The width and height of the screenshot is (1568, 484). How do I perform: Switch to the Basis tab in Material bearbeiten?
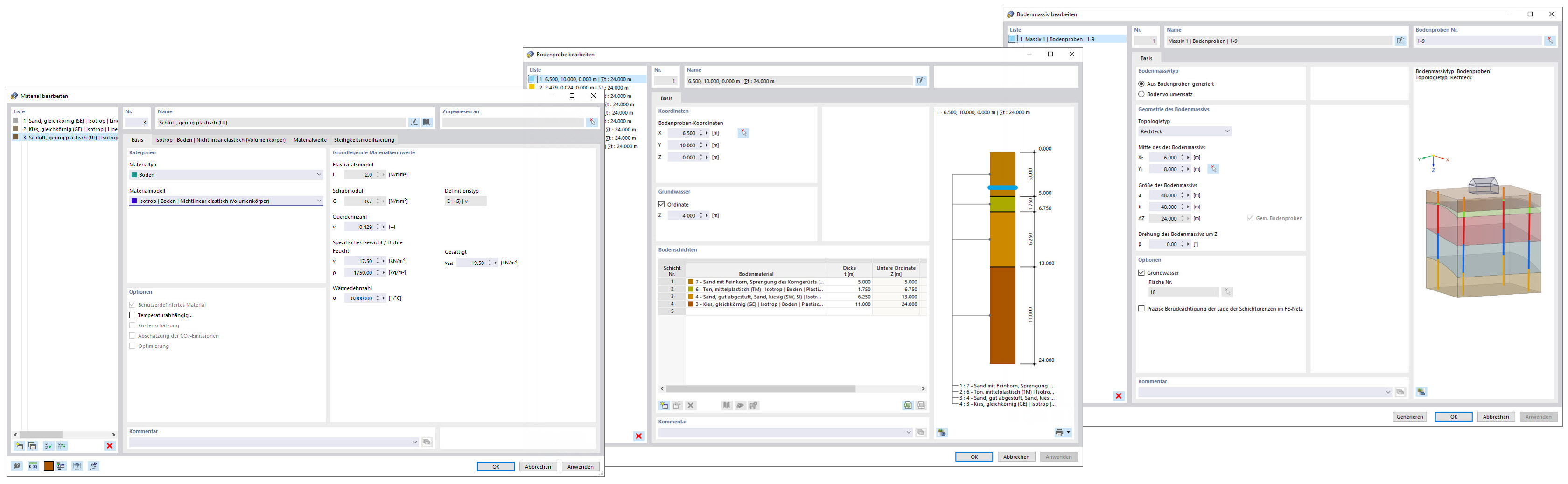[x=138, y=140]
